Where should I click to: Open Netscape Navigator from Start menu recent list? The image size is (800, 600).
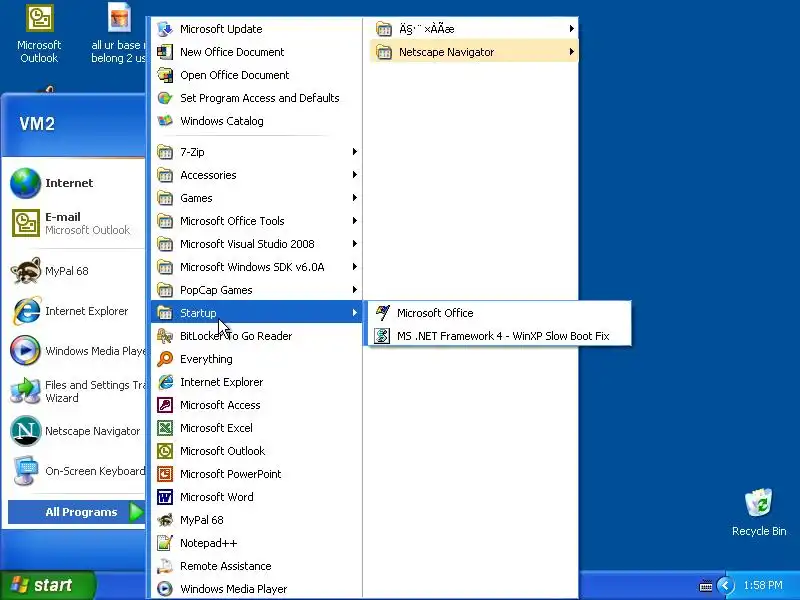point(76,431)
